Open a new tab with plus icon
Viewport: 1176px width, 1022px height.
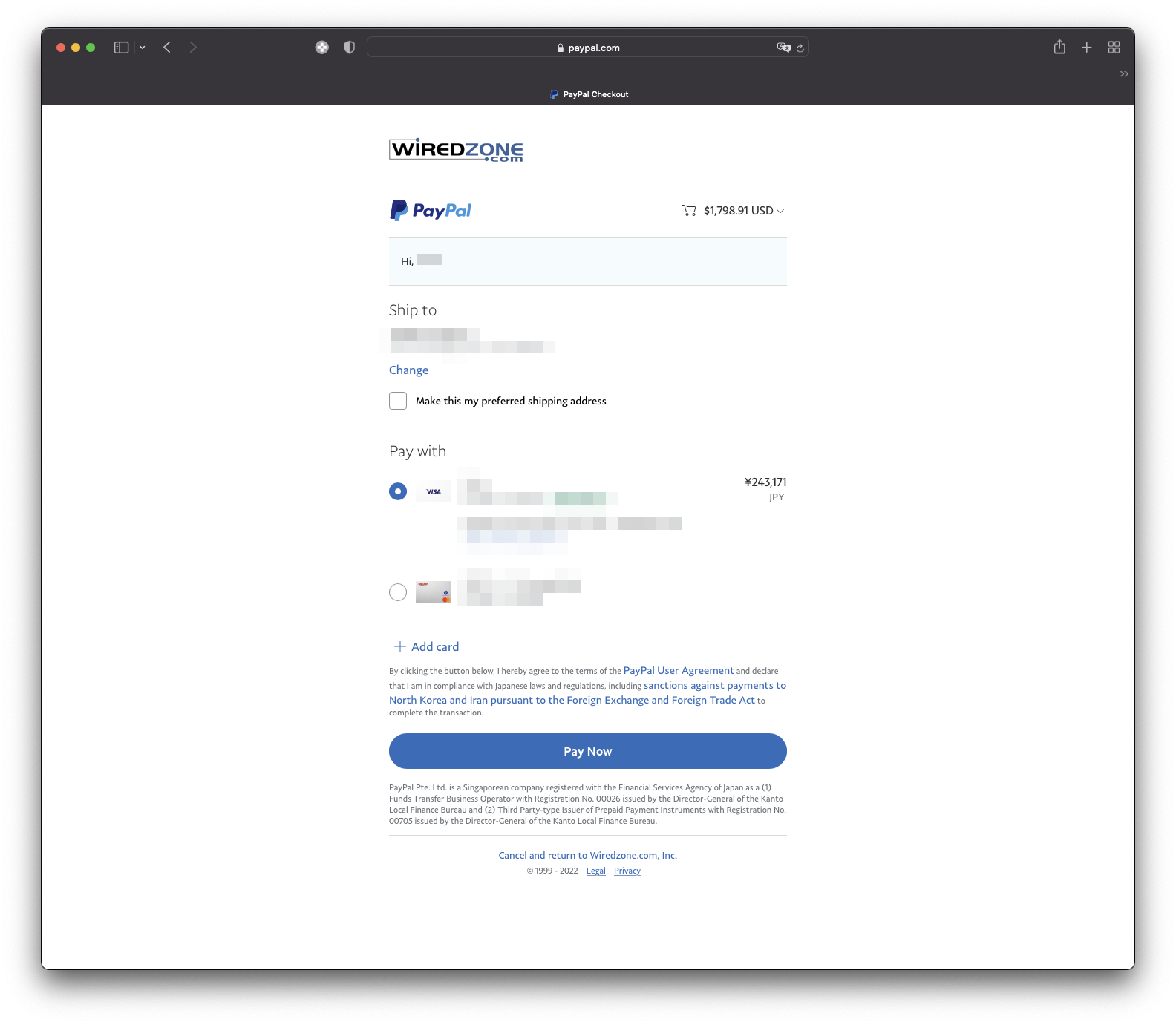(x=1086, y=48)
